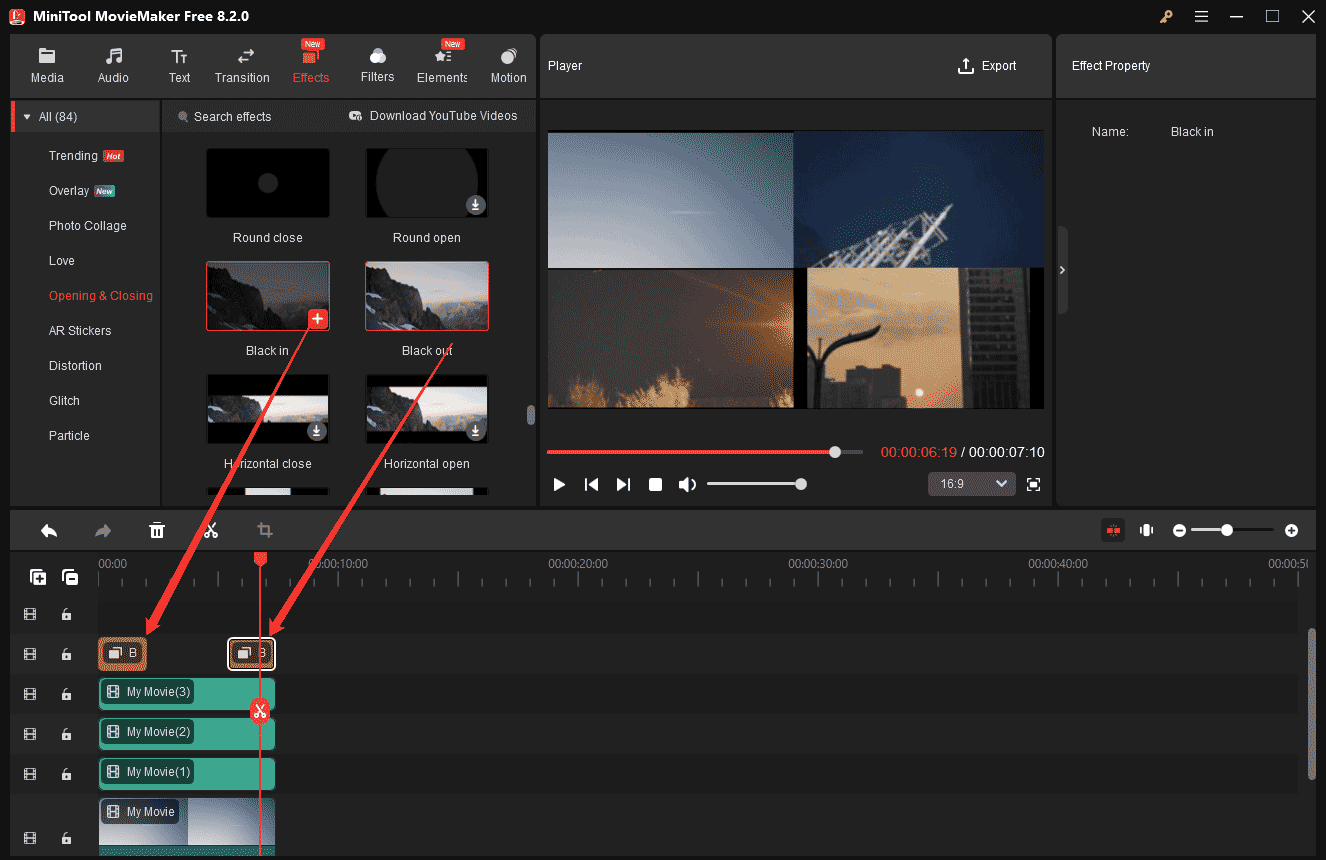
Task: Toggle lock on effects track
Action: 66,654
